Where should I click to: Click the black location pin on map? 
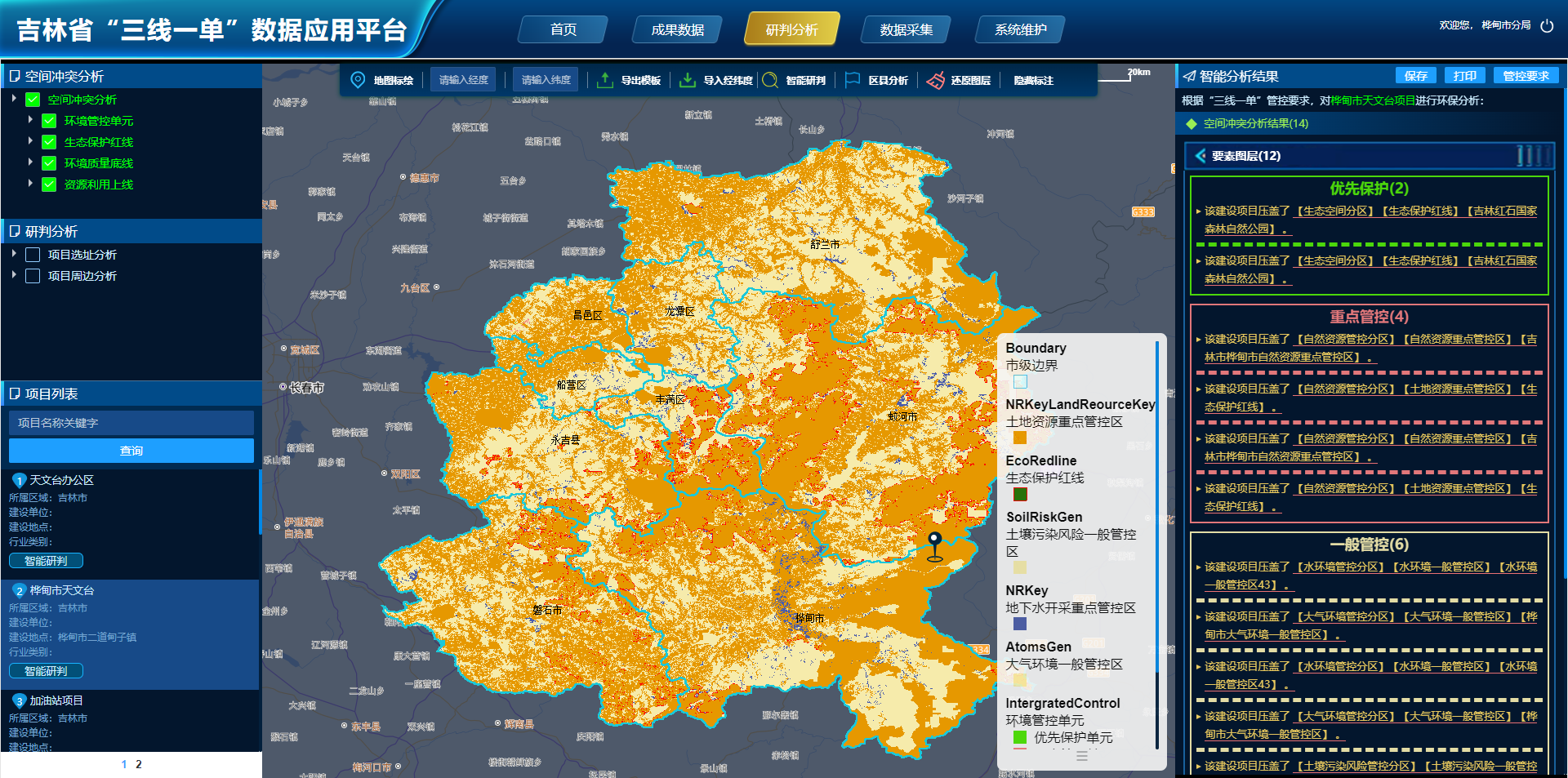point(935,546)
